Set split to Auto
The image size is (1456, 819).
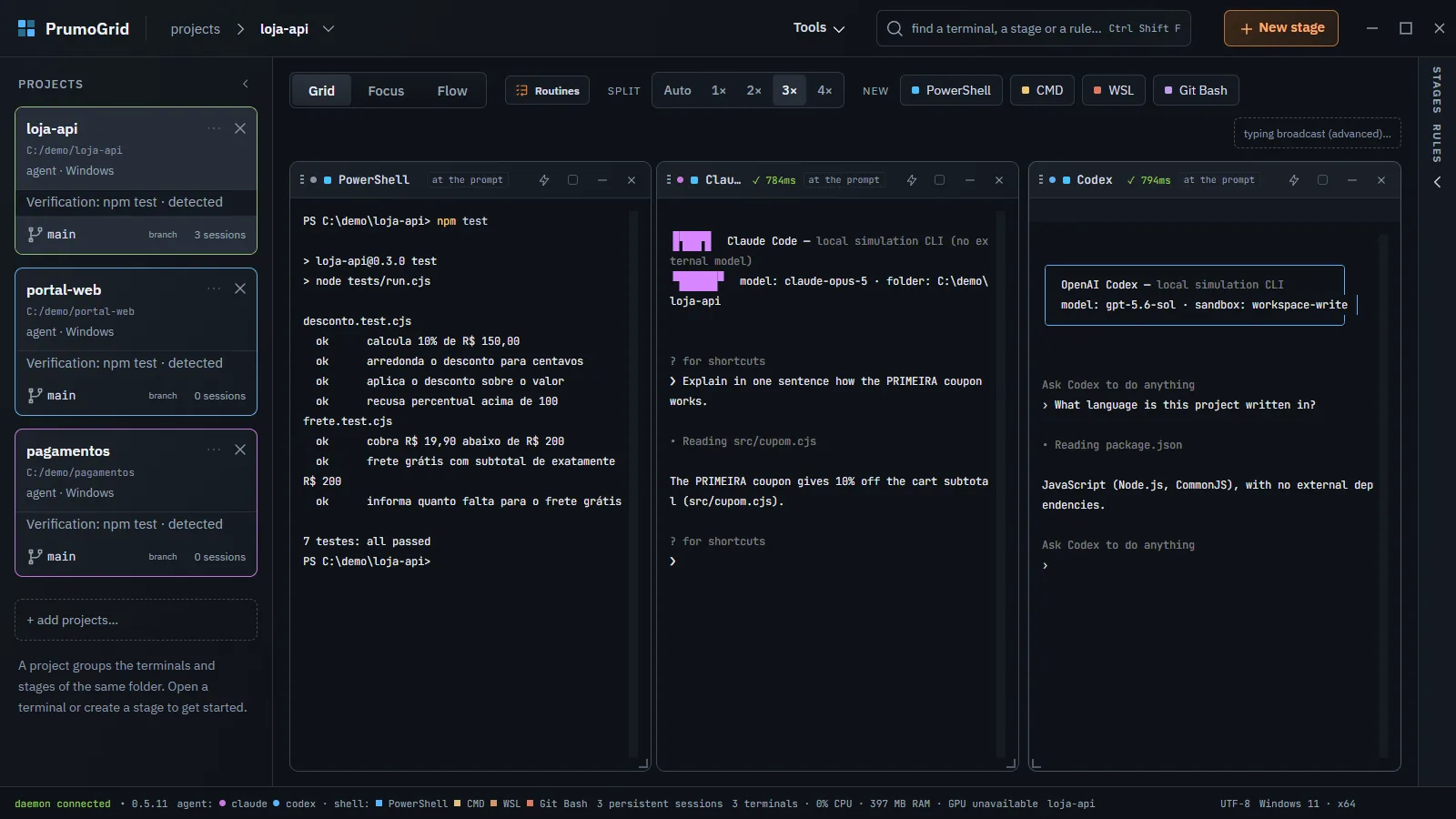click(x=677, y=90)
